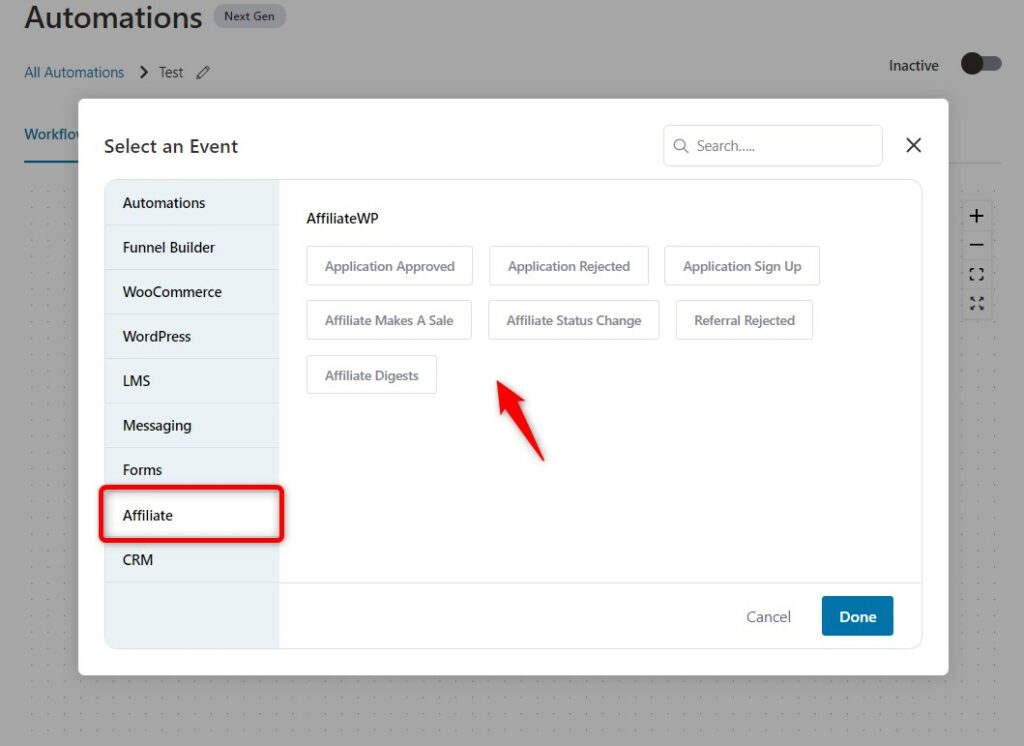Select Affiliate Makes A Sale event

point(389,320)
